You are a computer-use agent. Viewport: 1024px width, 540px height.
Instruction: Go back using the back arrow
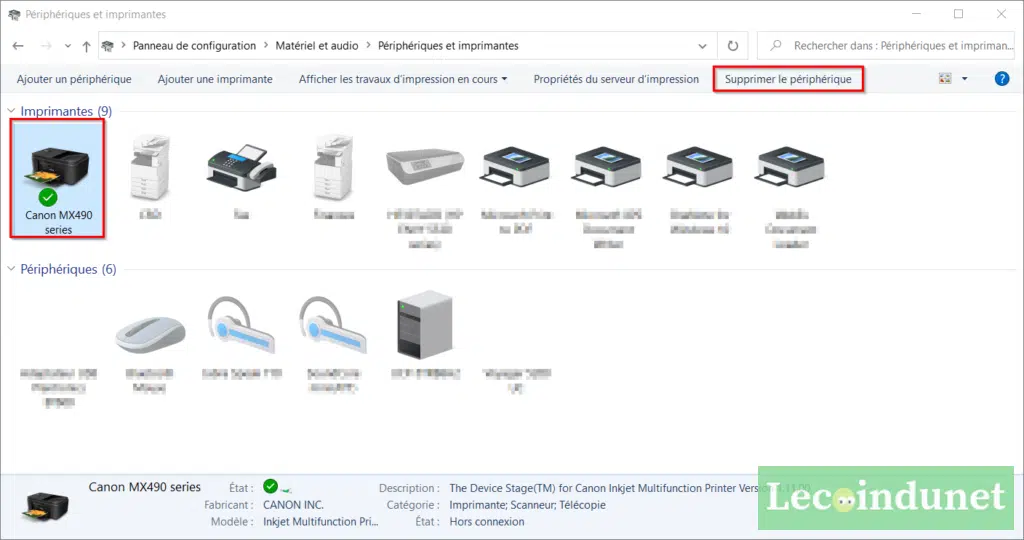pos(18,46)
